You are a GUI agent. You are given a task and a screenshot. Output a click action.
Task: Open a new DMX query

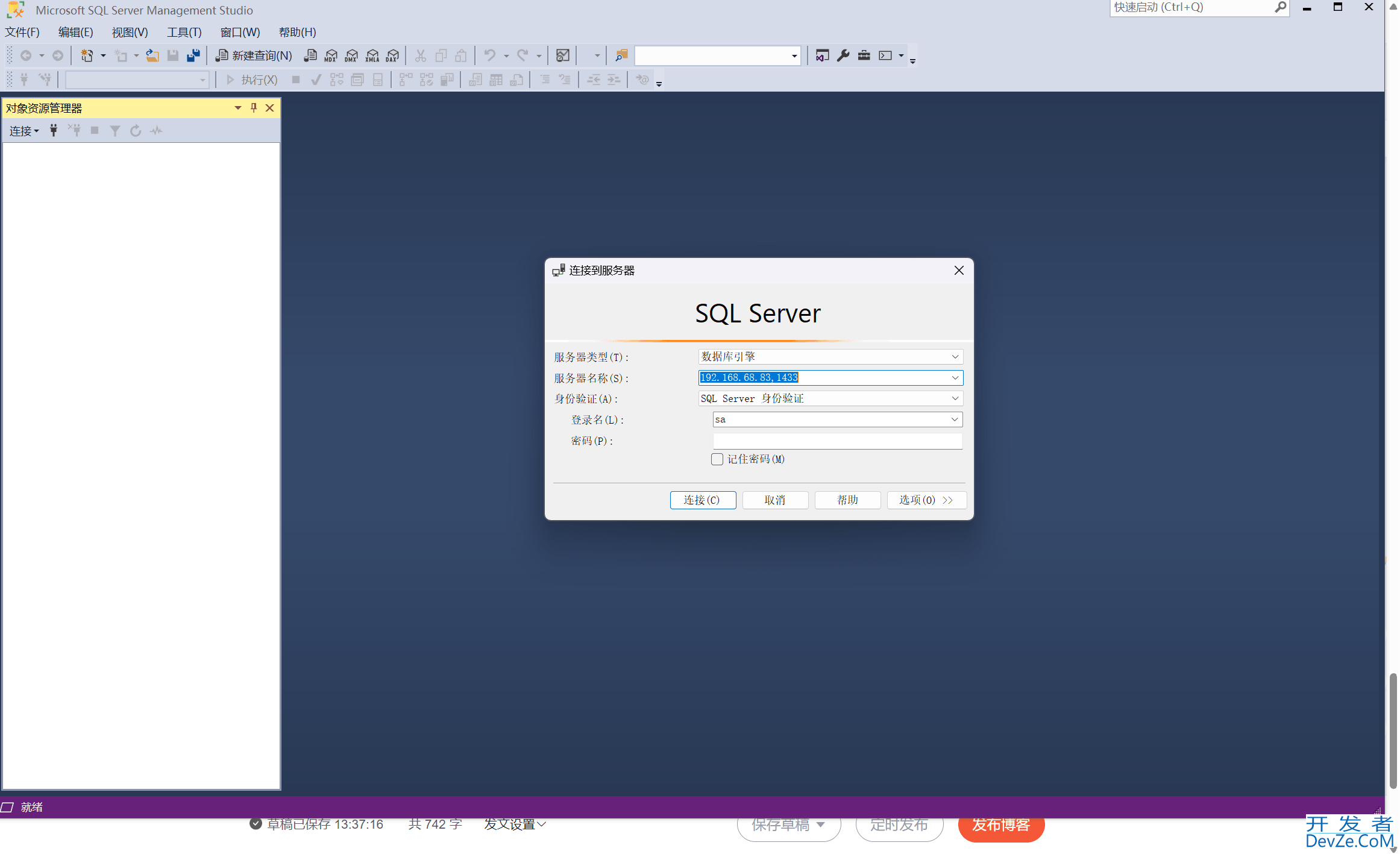(351, 55)
